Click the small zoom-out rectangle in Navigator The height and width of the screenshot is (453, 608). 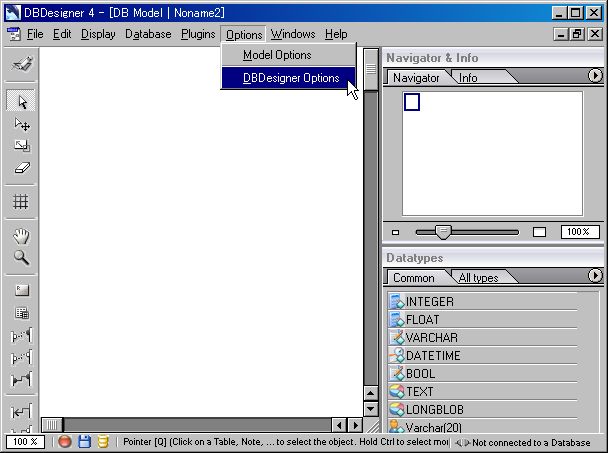[396, 232]
